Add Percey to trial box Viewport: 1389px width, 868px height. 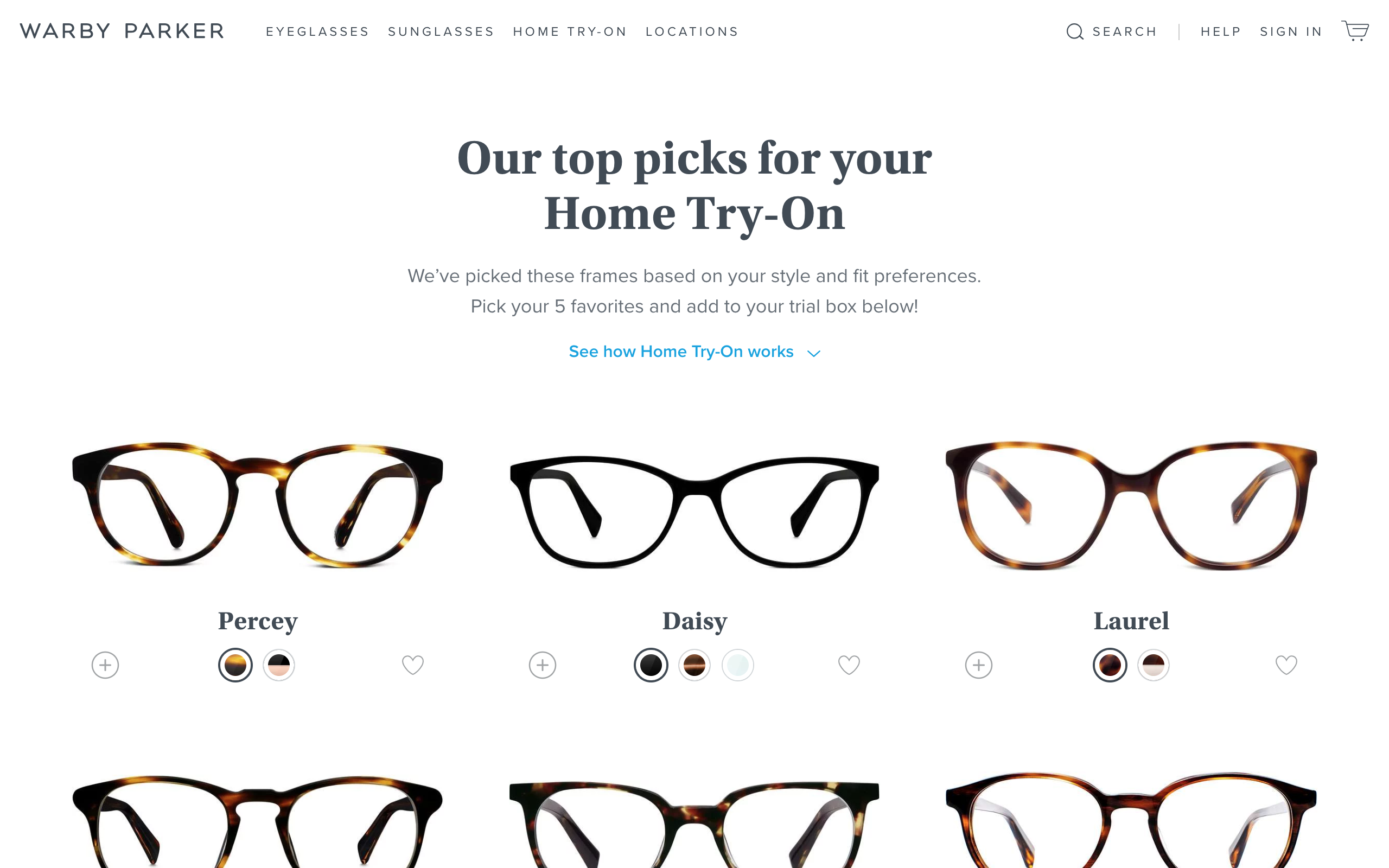105,665
